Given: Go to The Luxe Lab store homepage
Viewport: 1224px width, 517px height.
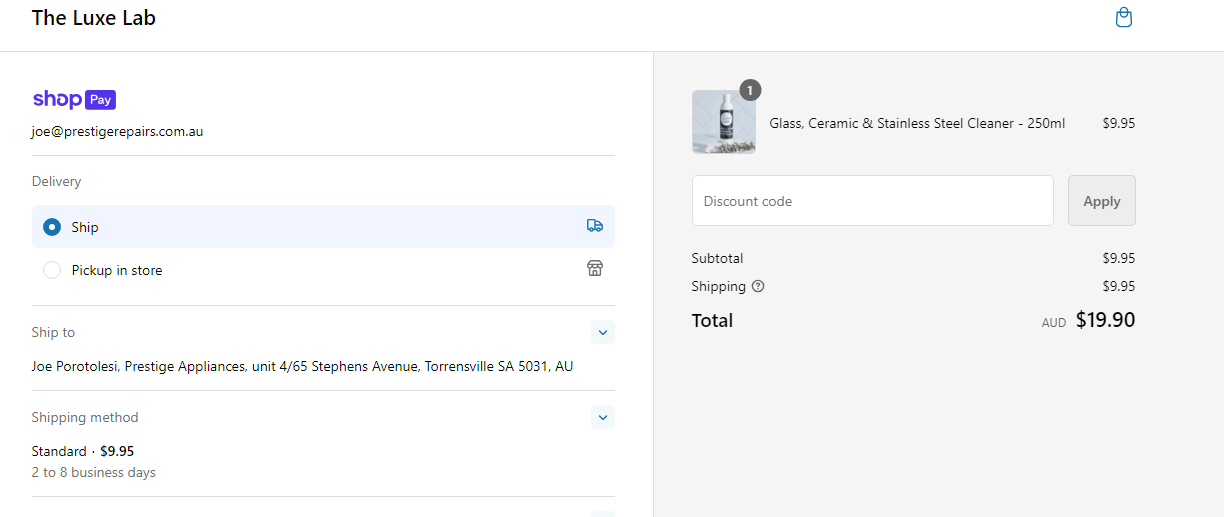Looking at the screenshot, I should pyautogui.click(x=94, y=18).
